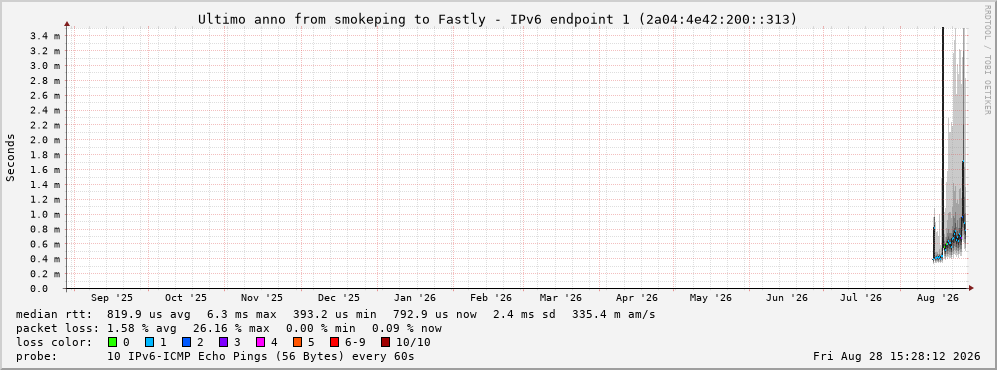Screen dimensions: 997x370
Task: Click the magenta loss color 4 swatch
Action: point(260,342)
